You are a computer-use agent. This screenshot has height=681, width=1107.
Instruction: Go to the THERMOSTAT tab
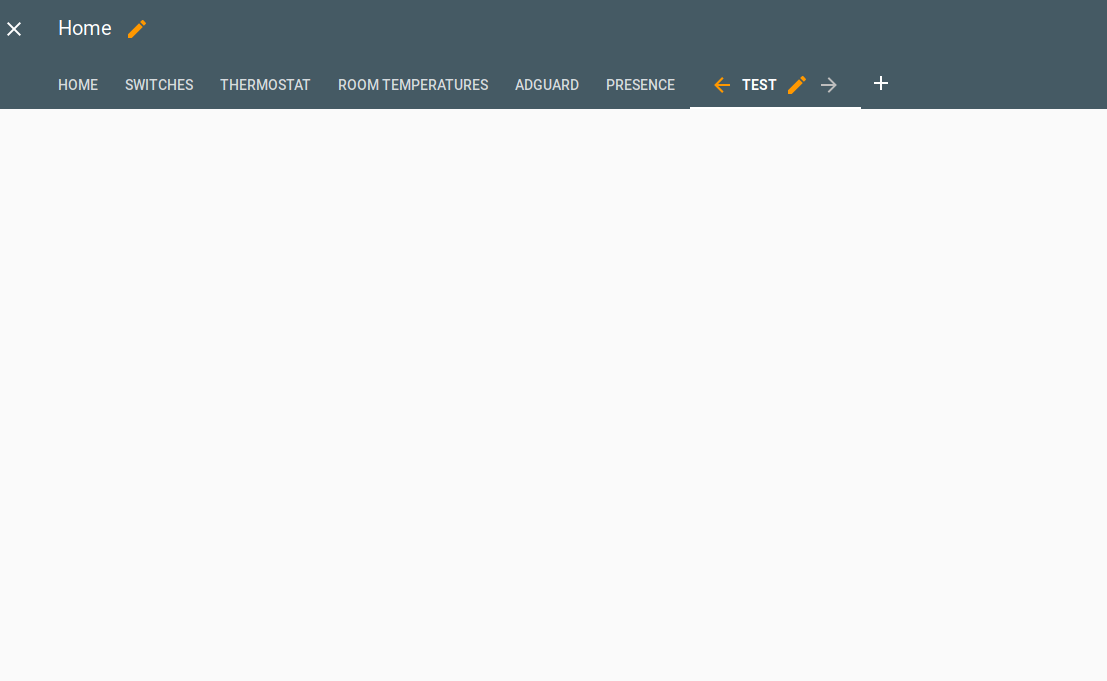click(x=265, y=85)
